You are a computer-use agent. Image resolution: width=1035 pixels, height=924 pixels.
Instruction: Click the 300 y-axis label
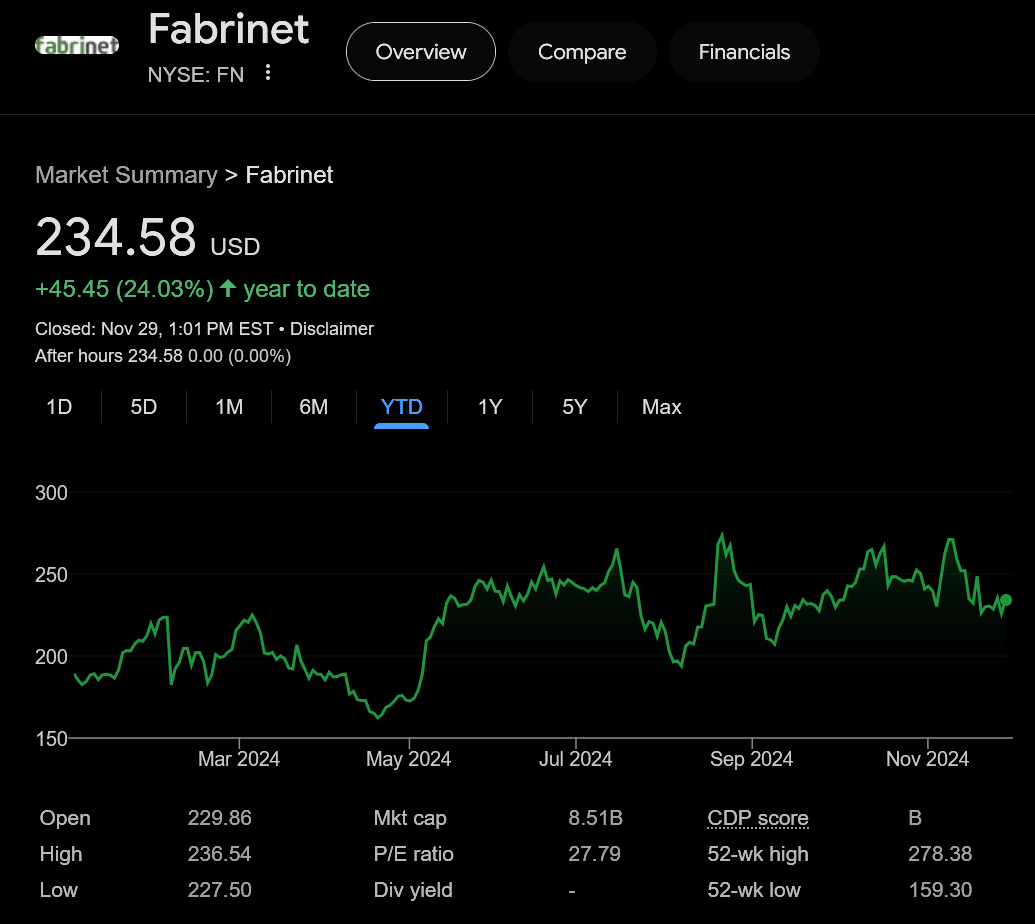click(51, 492)
